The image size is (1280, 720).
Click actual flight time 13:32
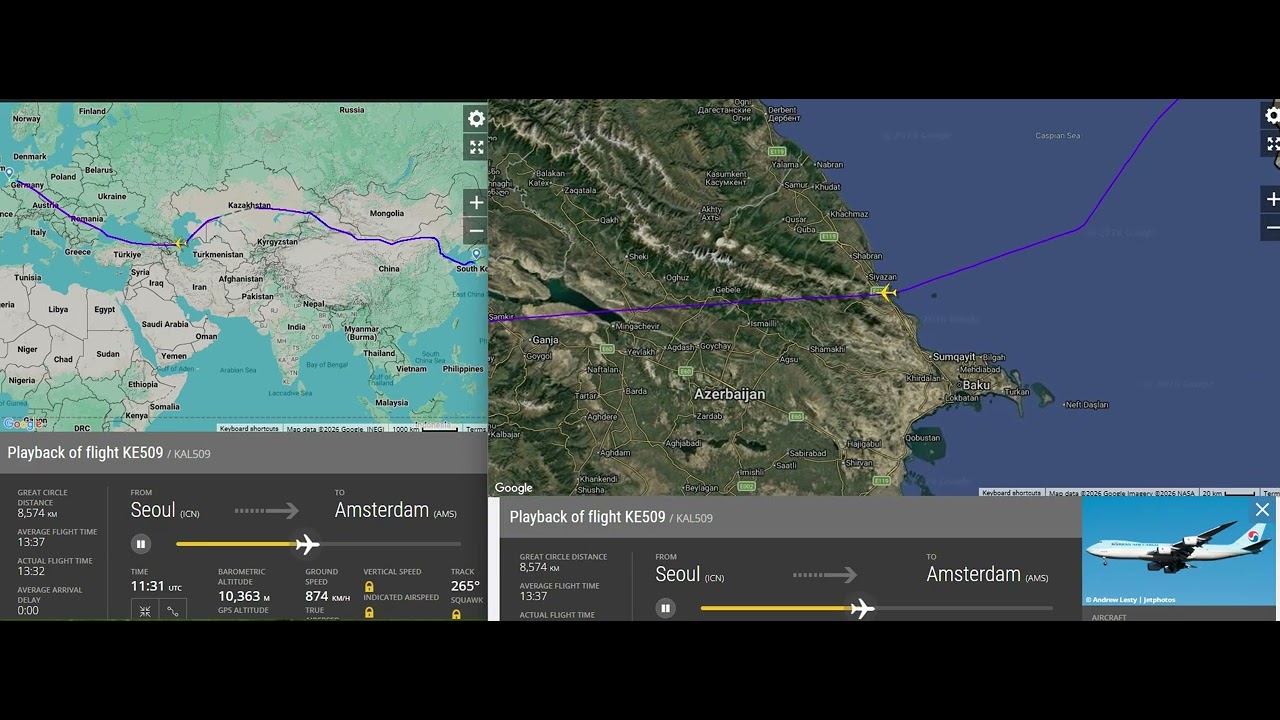(x=31, y=571)
